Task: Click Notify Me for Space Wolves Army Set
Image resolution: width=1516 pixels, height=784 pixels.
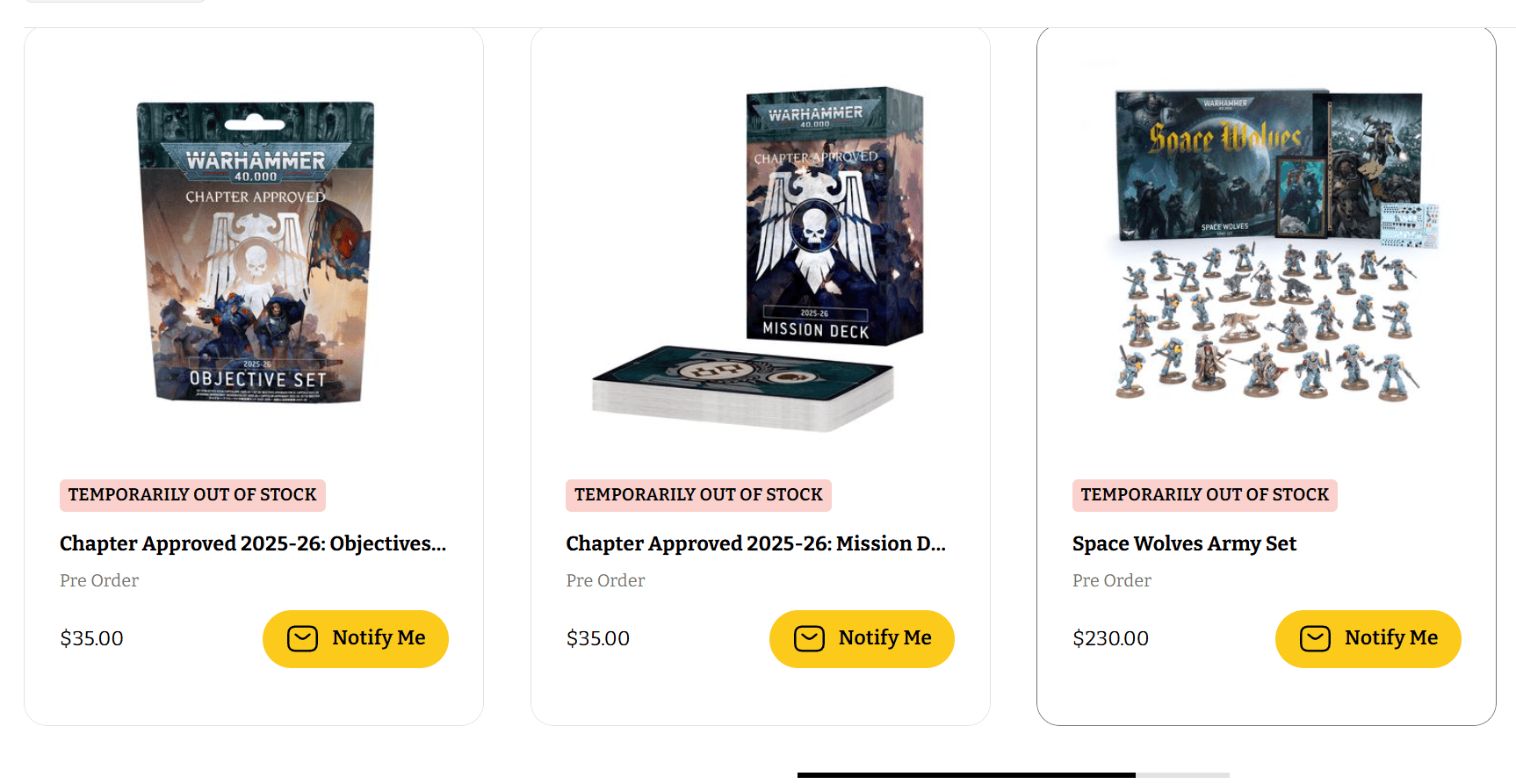Action: pyautogui.click(x=1368, y=638)
